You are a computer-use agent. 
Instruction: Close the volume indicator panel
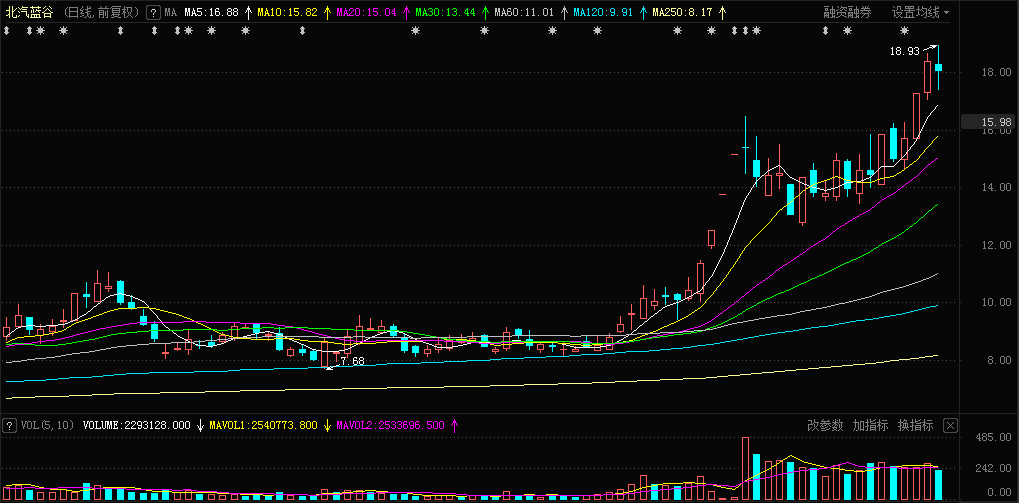click(x=950, y=426)
